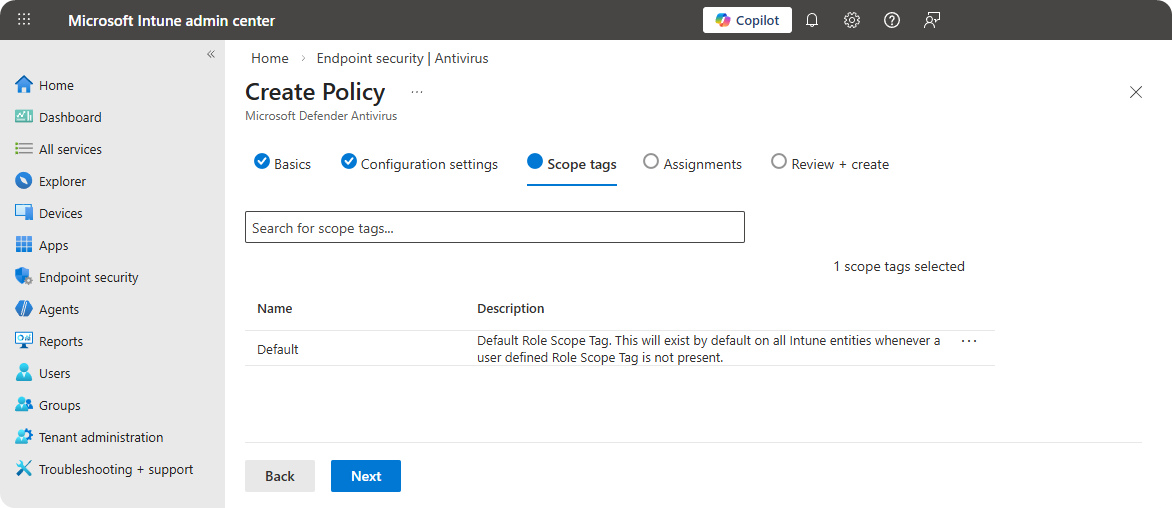Open the settings gear icon
The image size is (1172, 508).
click(x=852, y=20)
